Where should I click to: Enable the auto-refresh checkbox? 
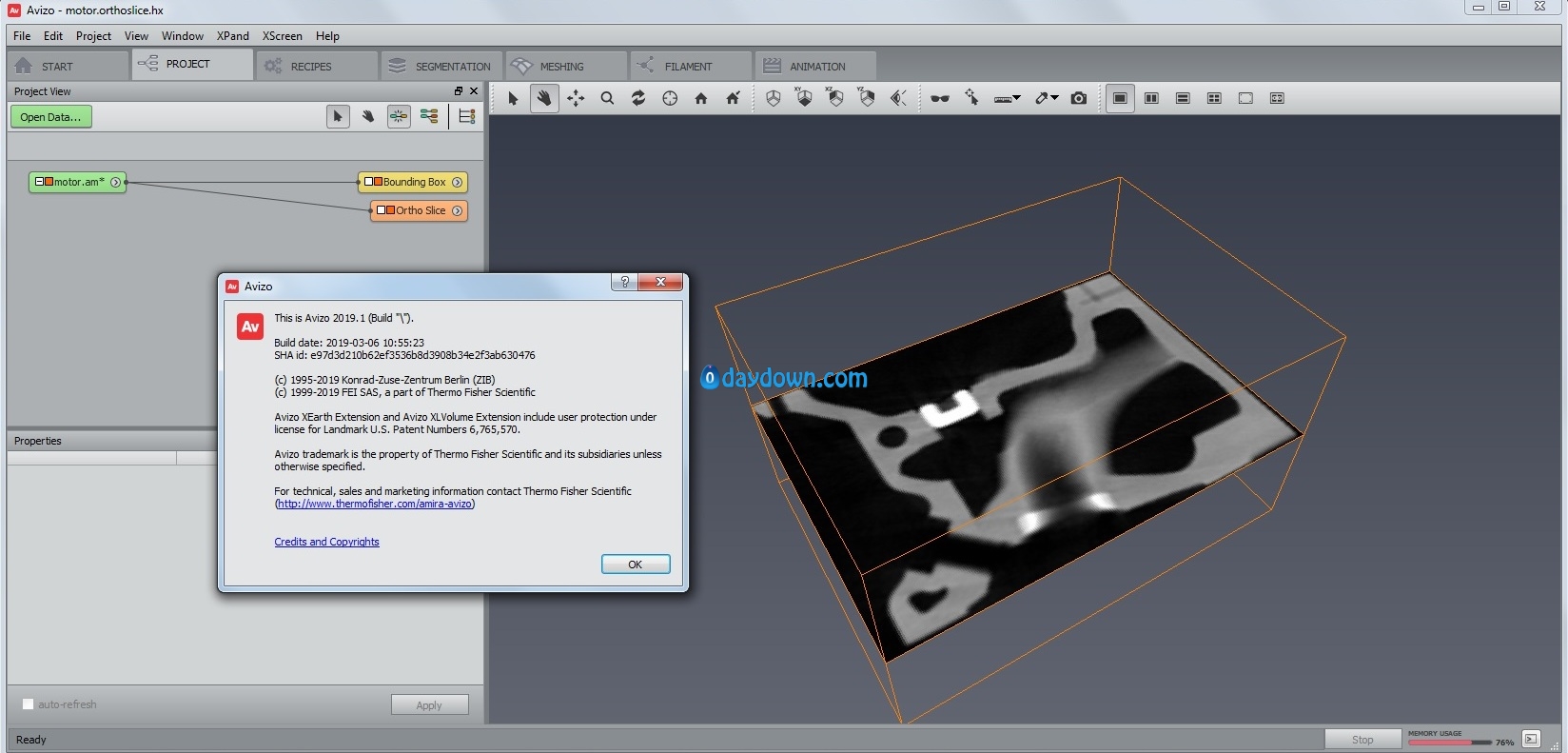pyautogui.click(x=28, y=704)
